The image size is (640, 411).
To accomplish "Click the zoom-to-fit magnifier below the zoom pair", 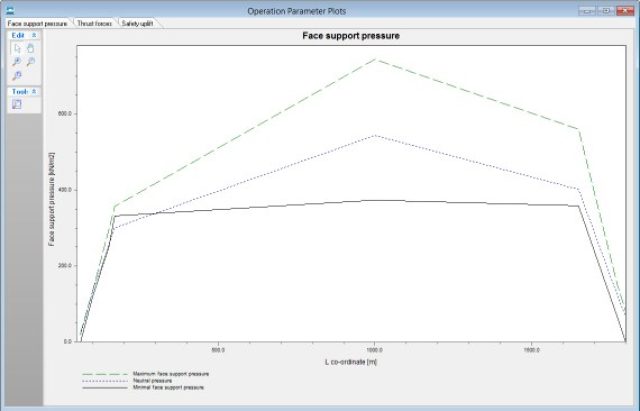I will click(17, 76).
